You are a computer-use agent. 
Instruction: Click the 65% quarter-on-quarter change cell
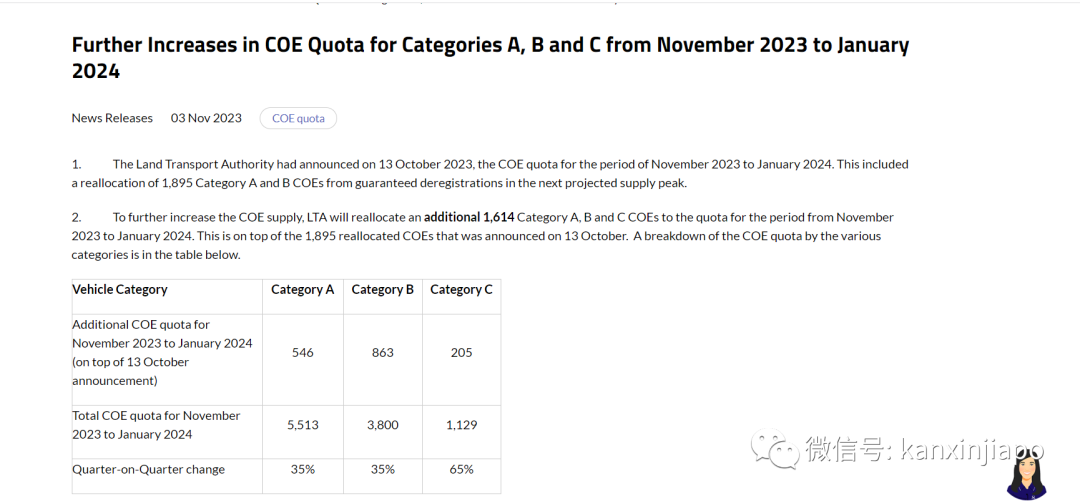click(461, 469)
